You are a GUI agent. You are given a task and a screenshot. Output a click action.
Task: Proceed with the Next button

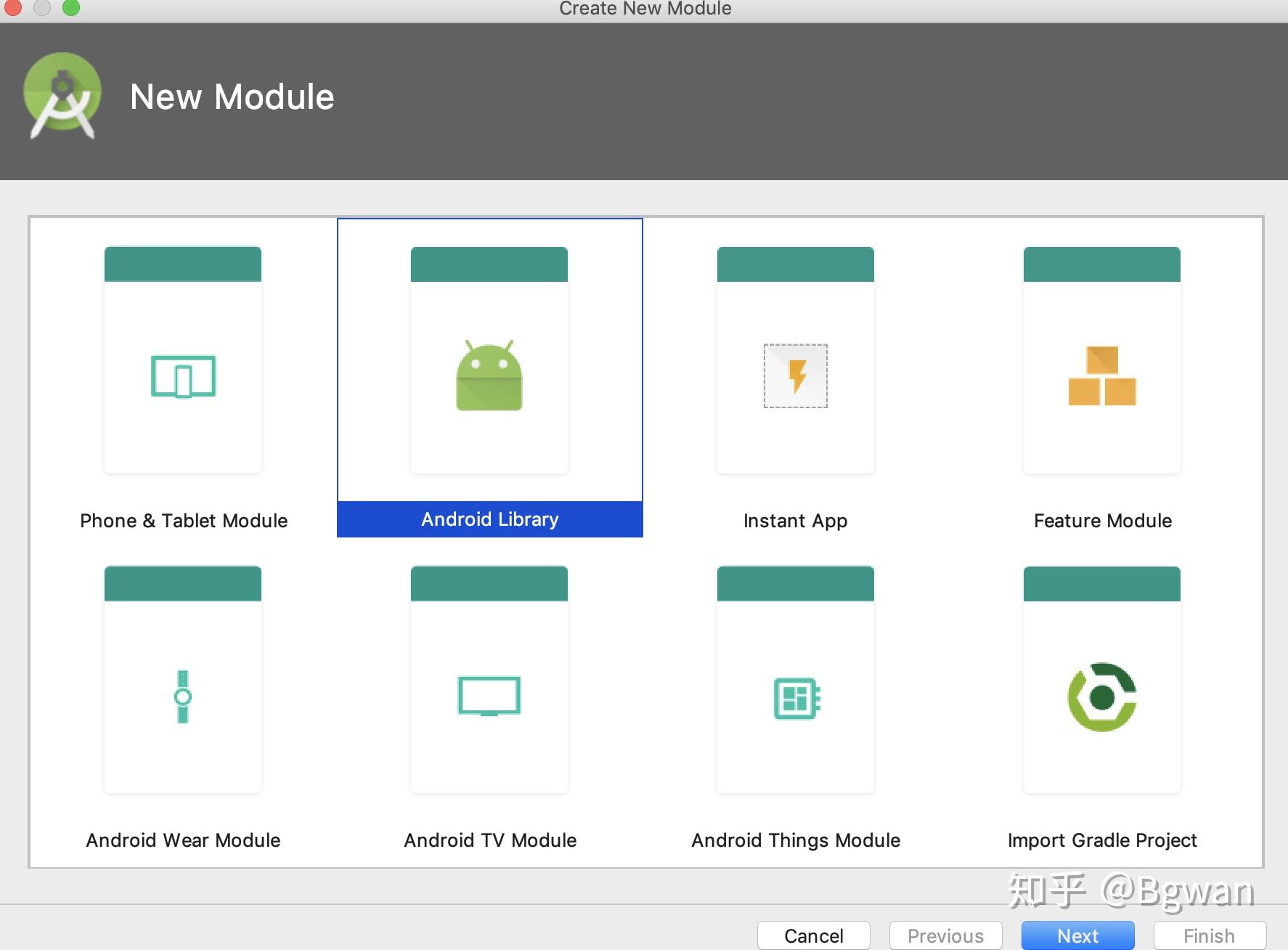[1078, 935]
